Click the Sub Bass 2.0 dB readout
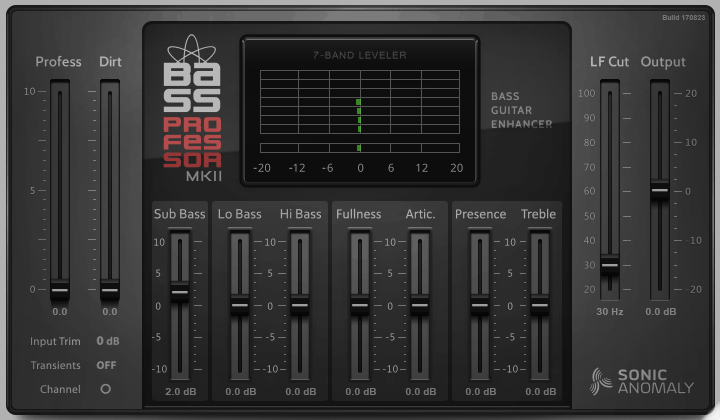This screenshot has width=720, height=420. [180, 391]
